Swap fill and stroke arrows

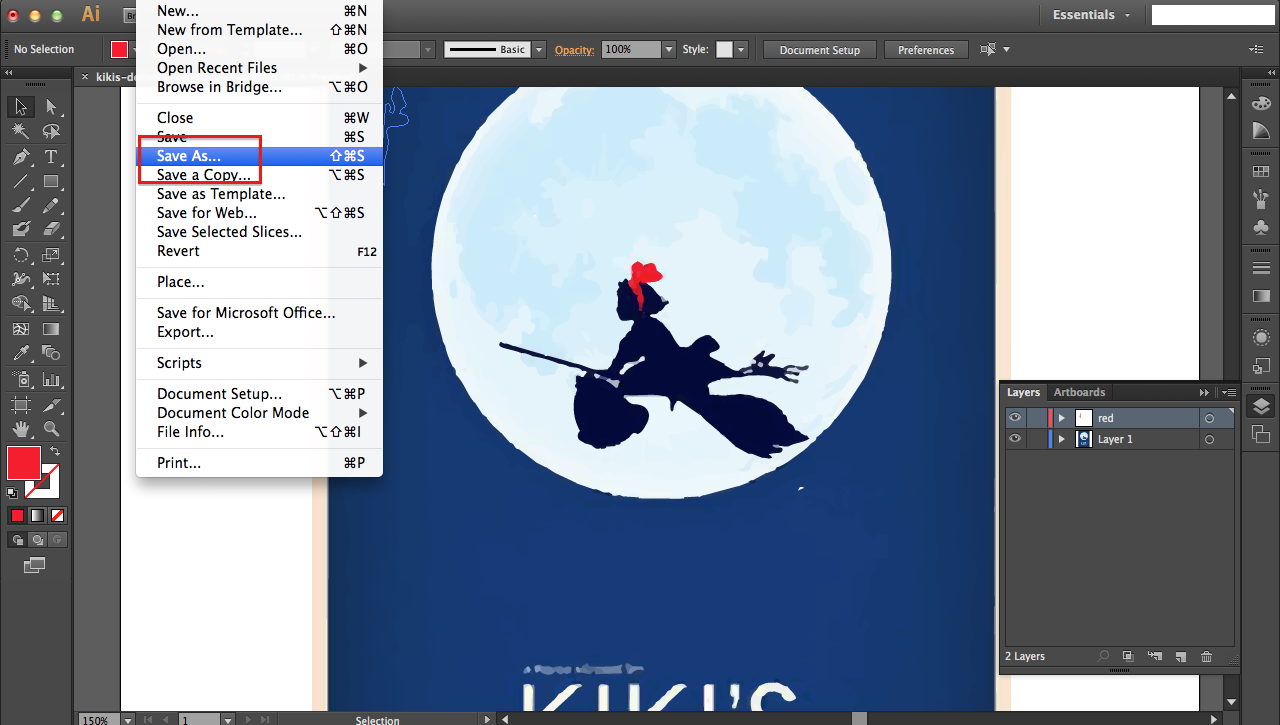click(55, 452)
